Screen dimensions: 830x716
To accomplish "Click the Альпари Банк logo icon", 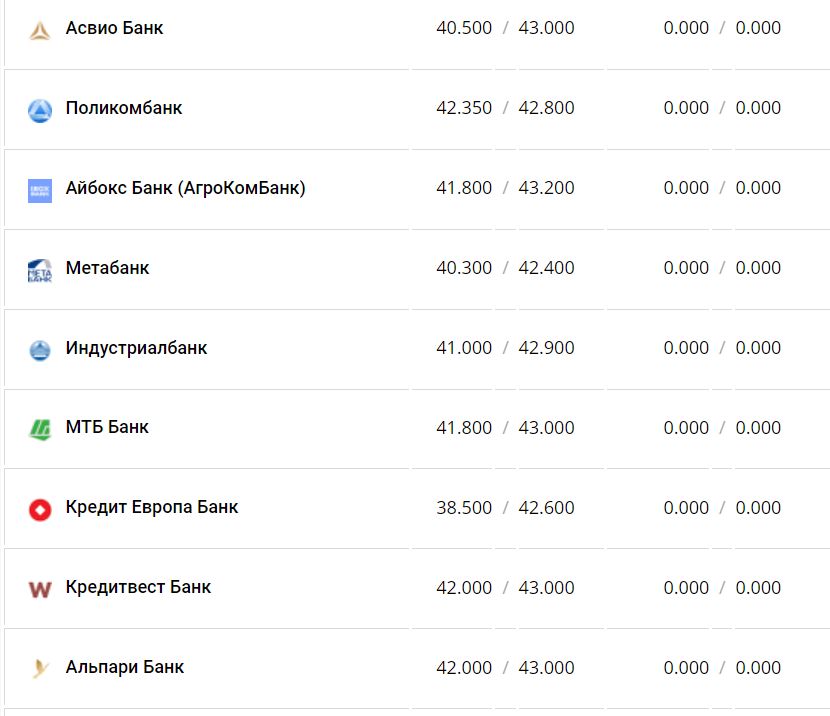I will (x=39, y=669).
